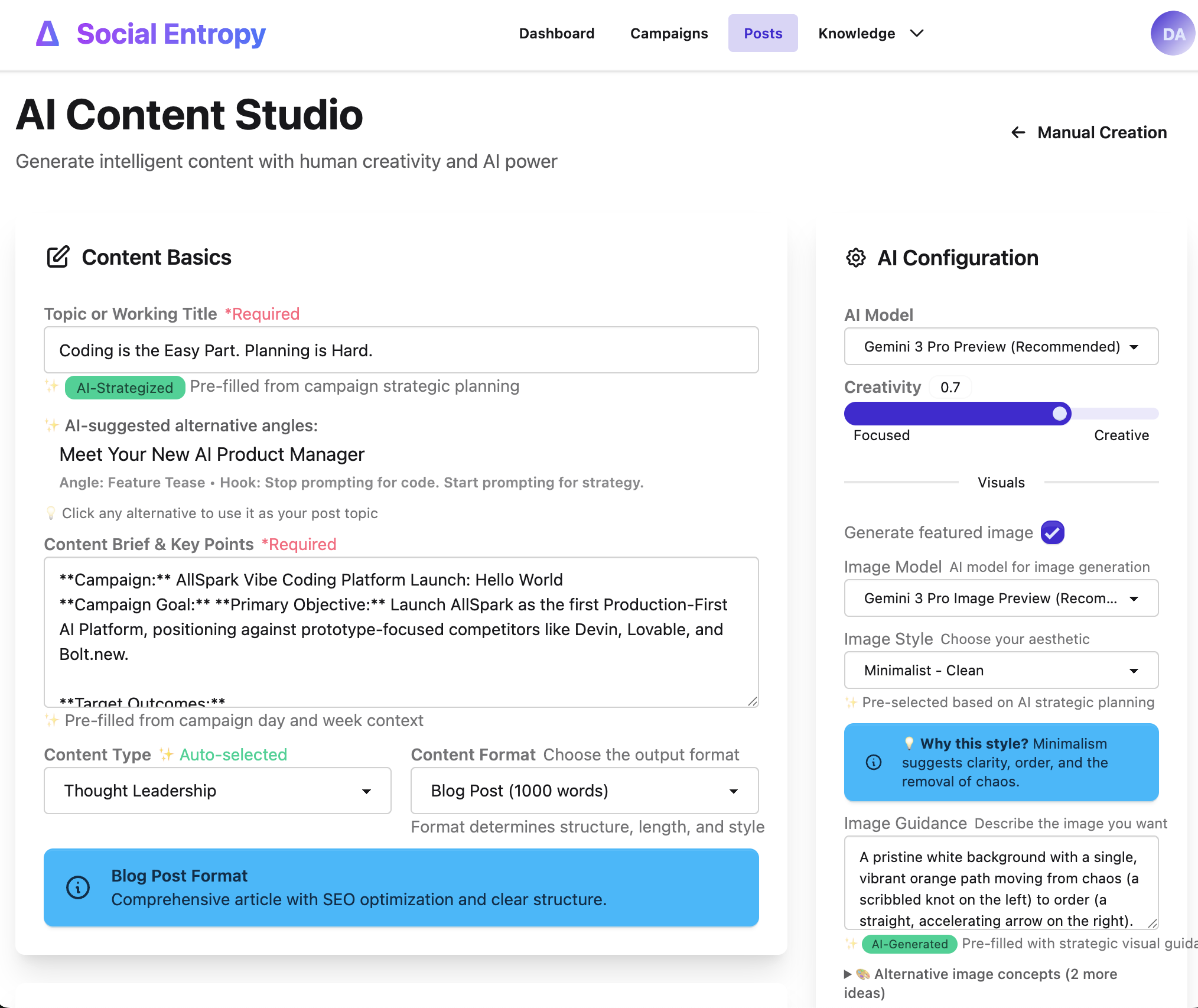
Task: Switch to the Dashboard page
Action: 556,34
